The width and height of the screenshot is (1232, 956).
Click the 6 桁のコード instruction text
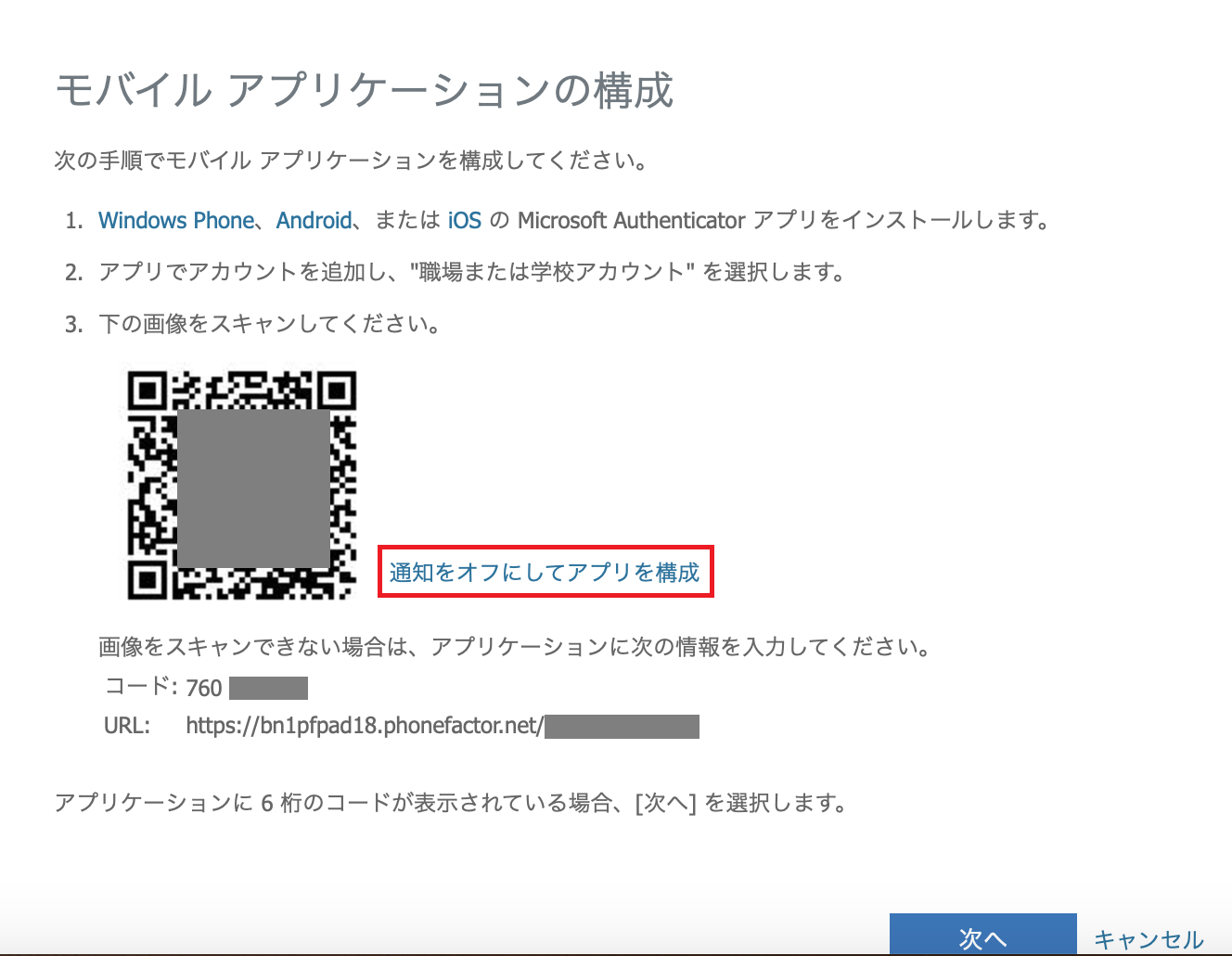point(451,802)
